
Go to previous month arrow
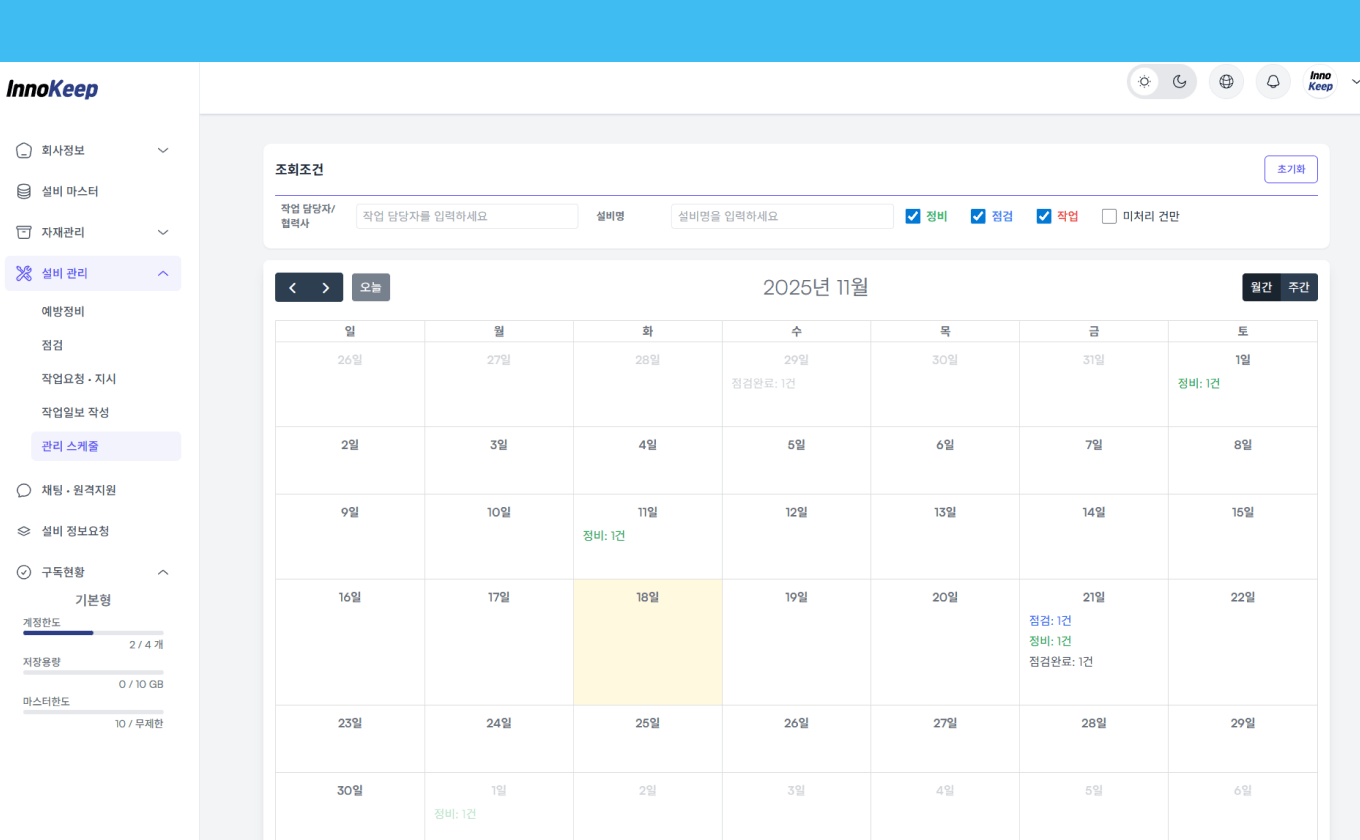(292, 288)
